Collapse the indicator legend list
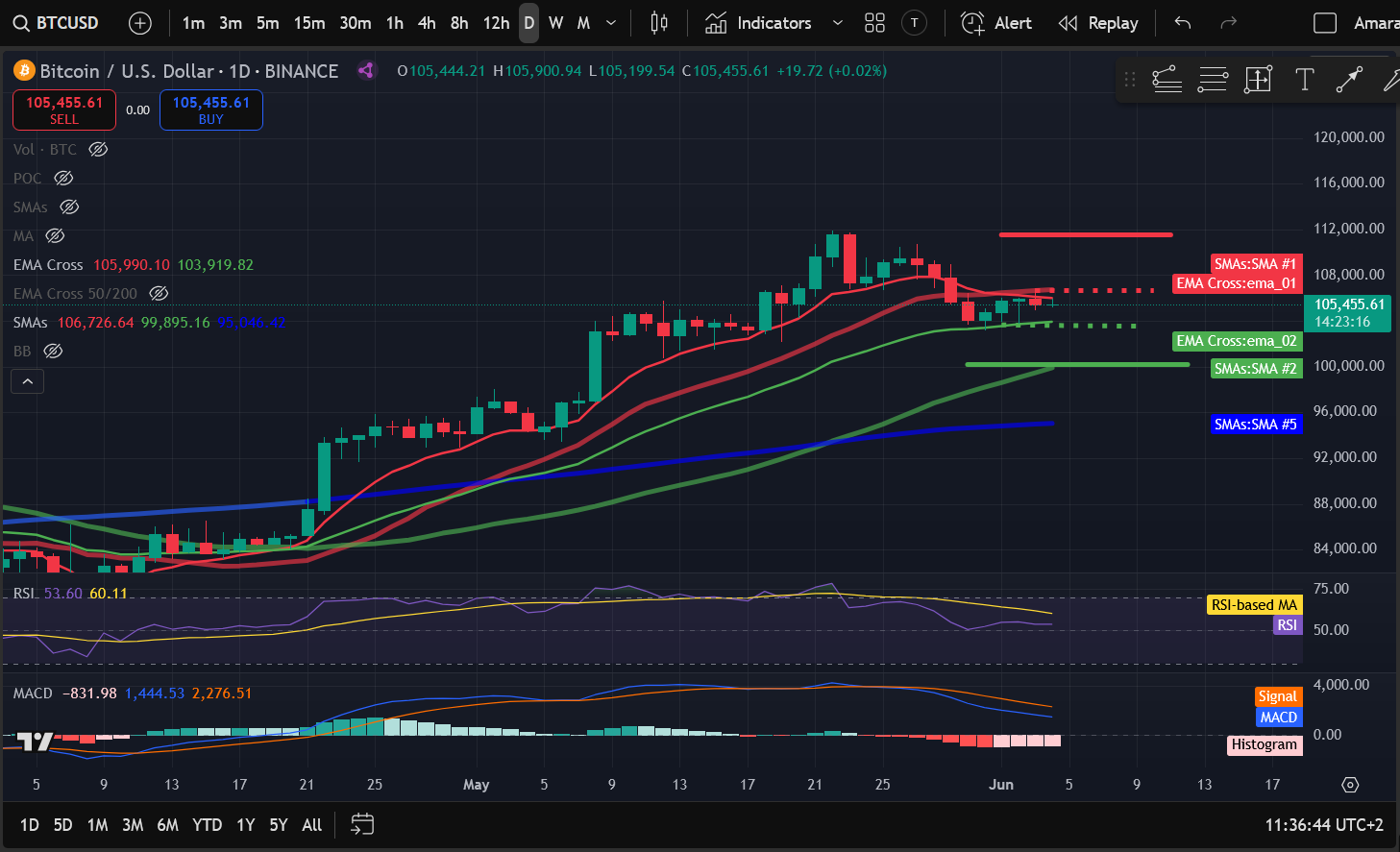Image resolution: width=1400 pixels, height=852 pixels. point(28,382)
